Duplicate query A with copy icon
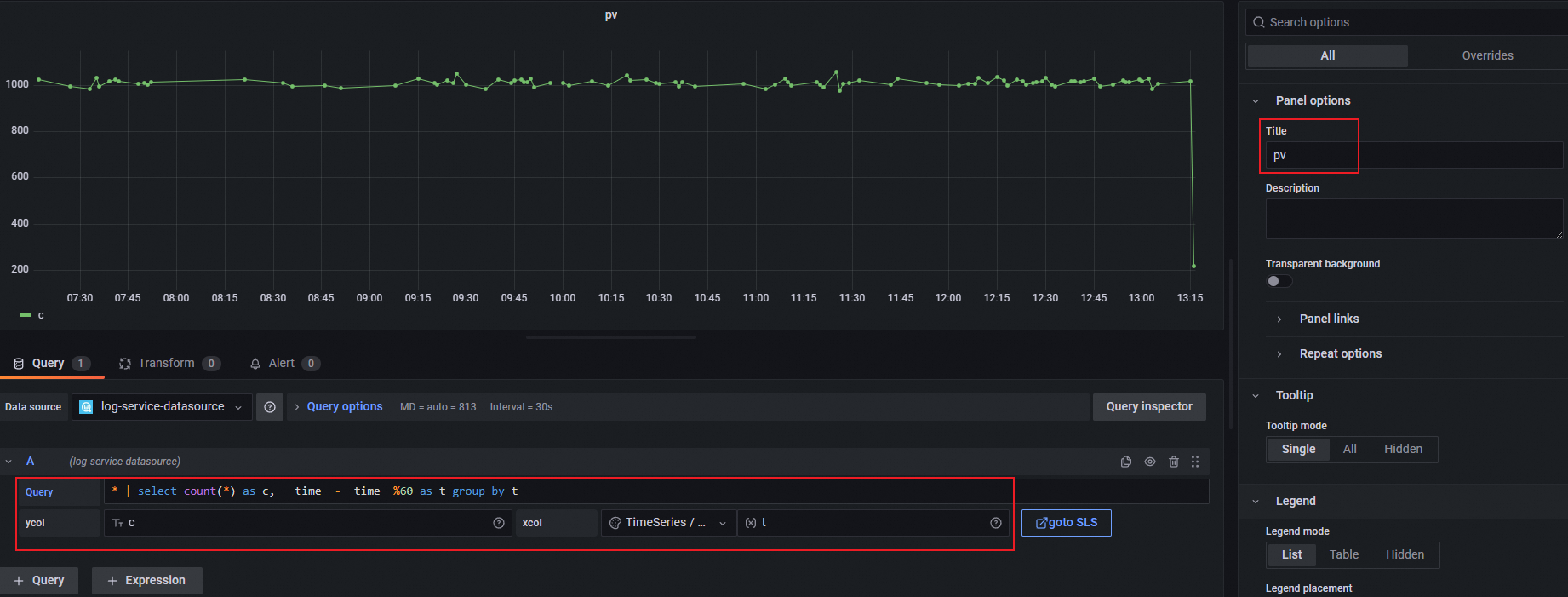This screenshot has width=1568, height=597. click(1126, 462)
